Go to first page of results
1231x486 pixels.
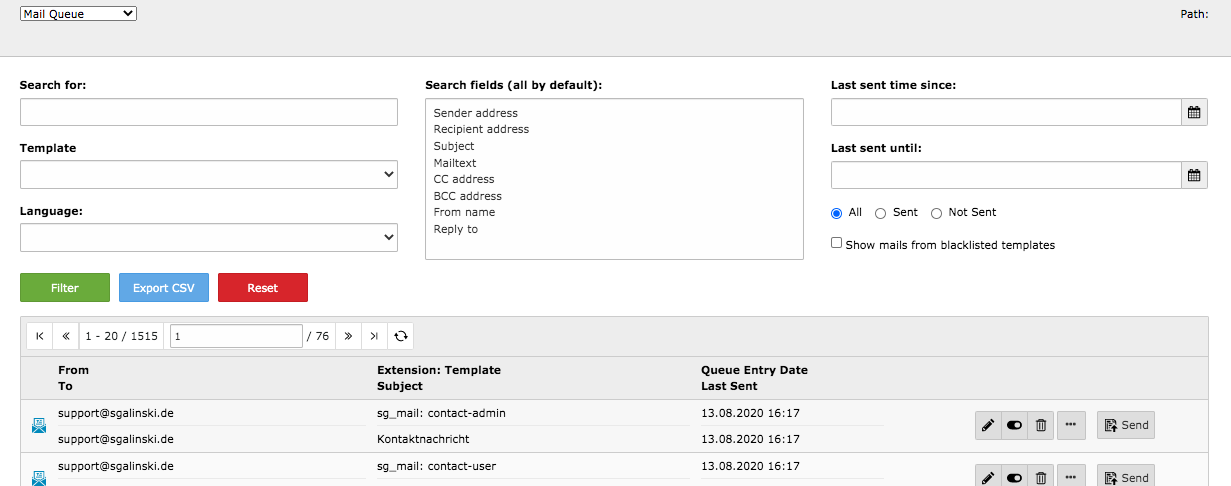[39, 336]
